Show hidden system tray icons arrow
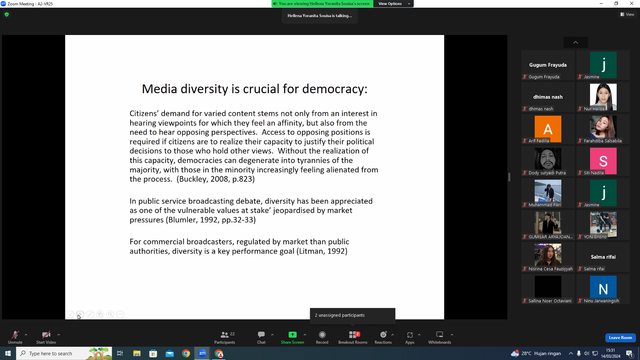 coord(571,353)
